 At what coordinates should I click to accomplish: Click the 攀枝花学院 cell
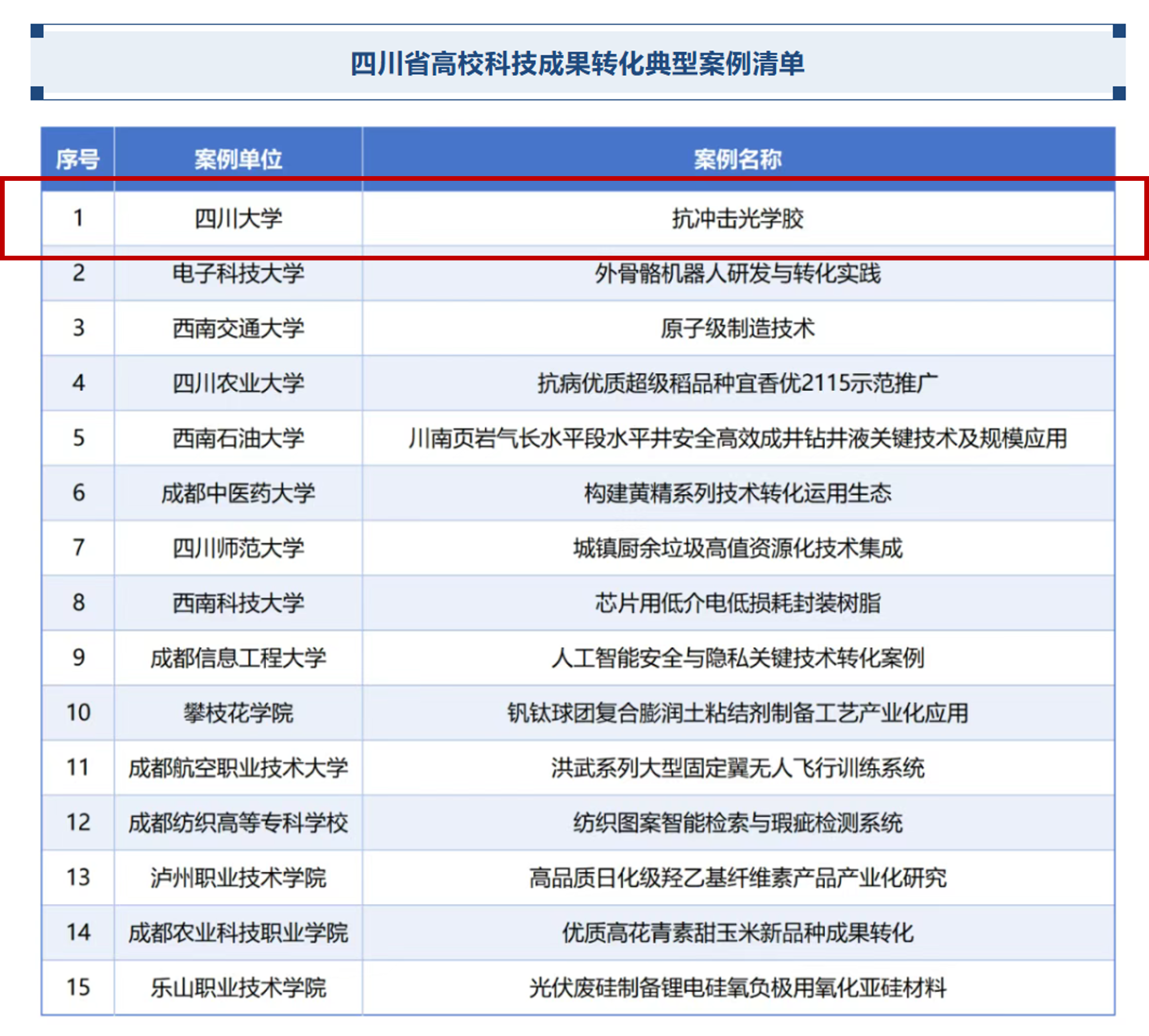click(x=238, y=712)
